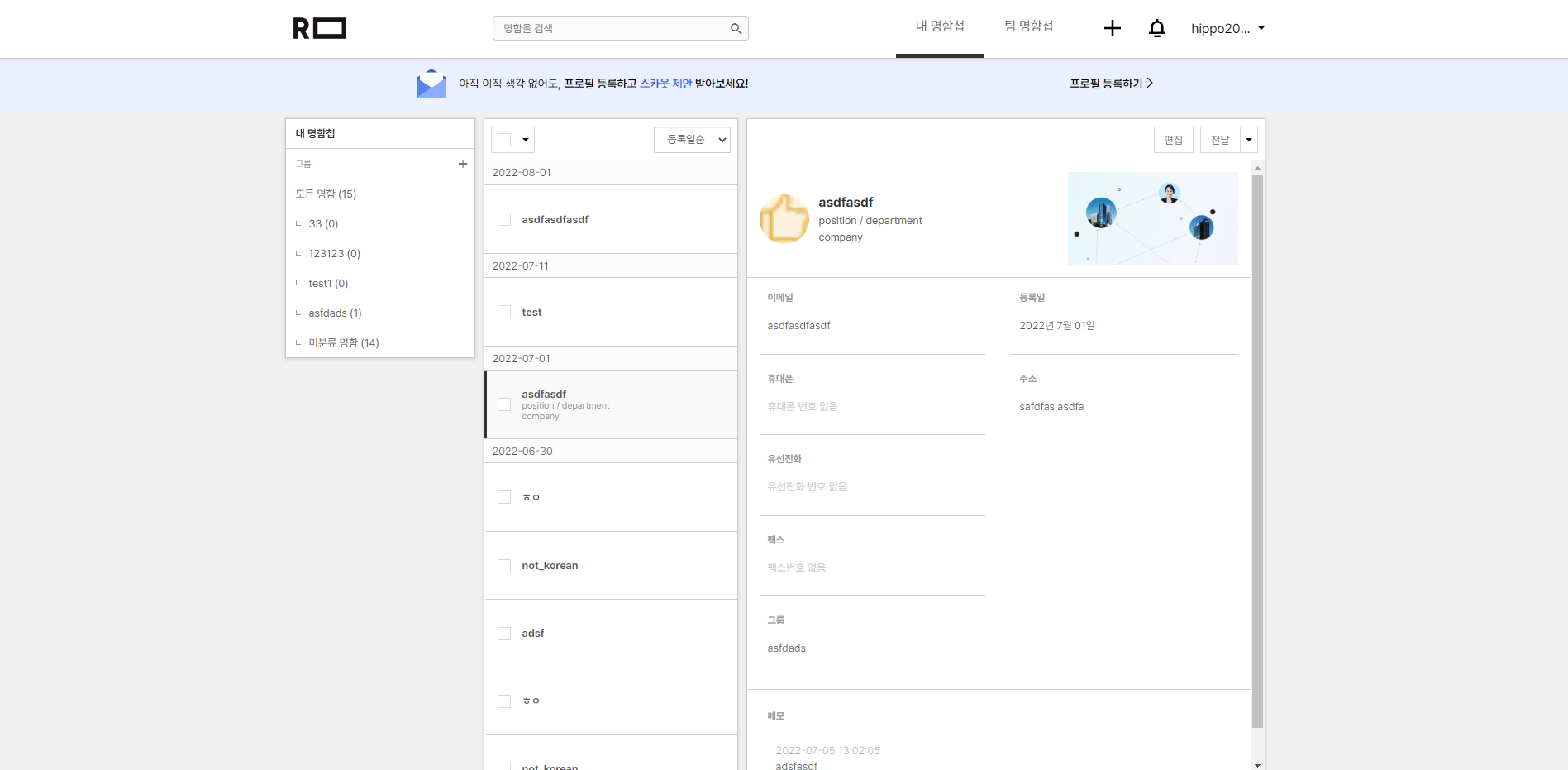Click the plus icon to add card
The image size is (1568, 770).
point(1113,28)
